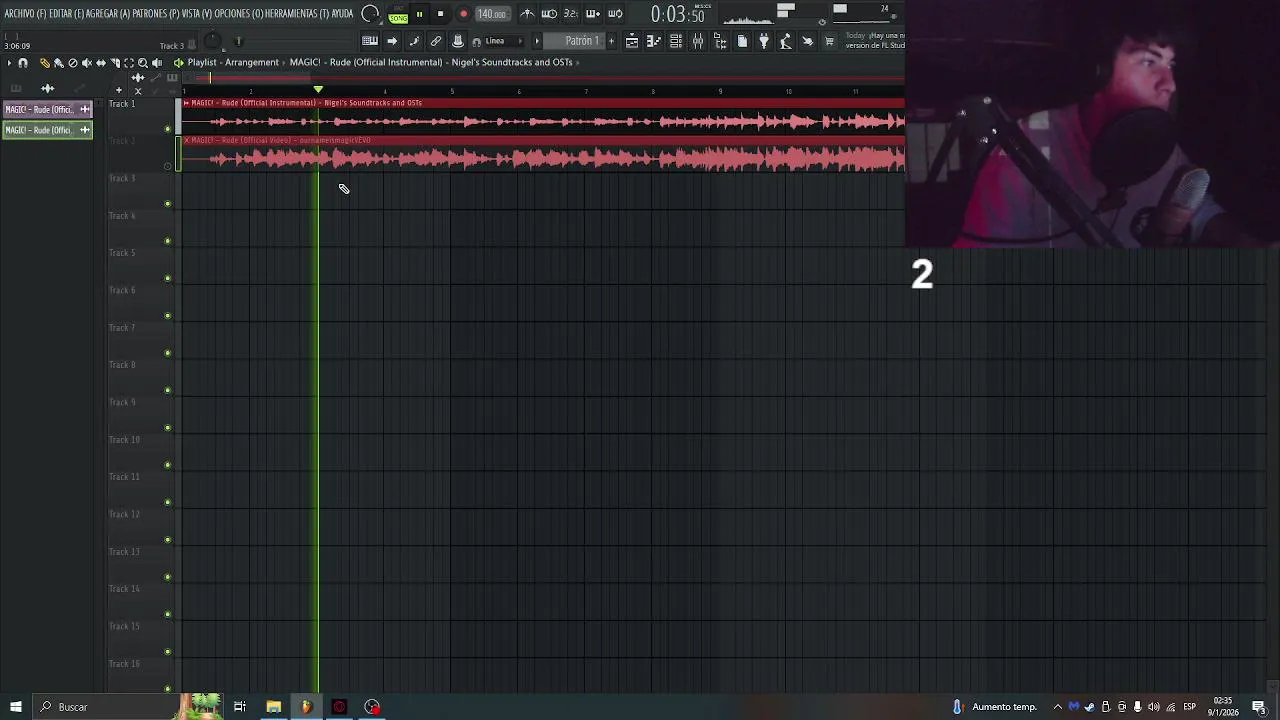This screenshot has width=1280, height=720.
Task: Open the Channel rack
Action: point(676,41)
